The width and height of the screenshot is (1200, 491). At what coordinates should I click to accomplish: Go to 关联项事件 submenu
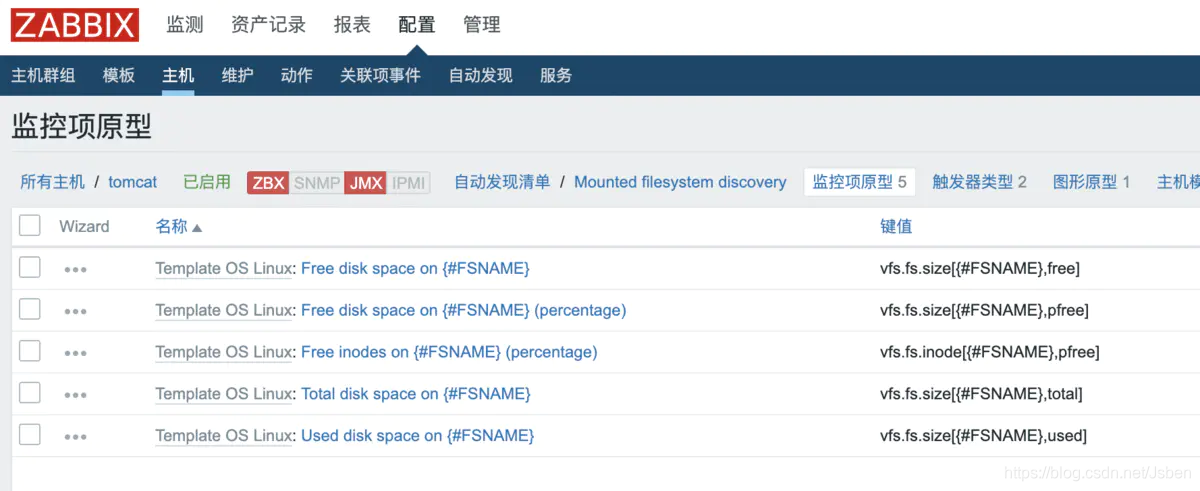point(380,75)
